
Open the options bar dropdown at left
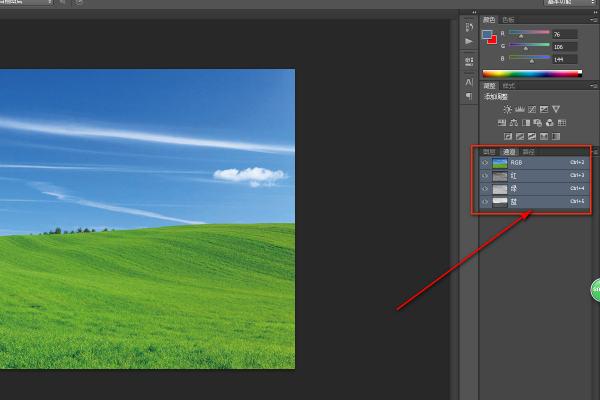click(26, 2)
